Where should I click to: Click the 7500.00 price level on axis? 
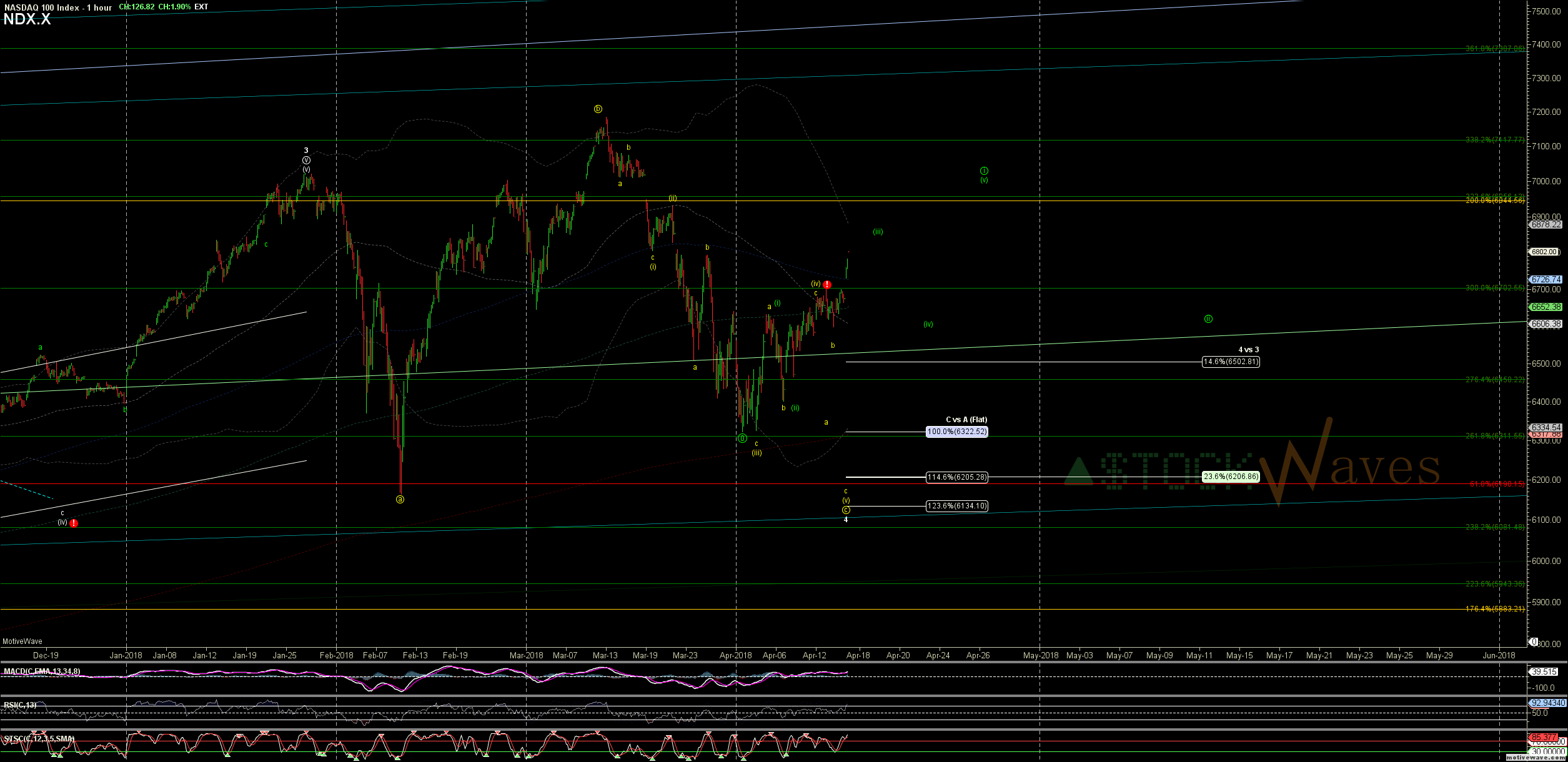tap(1547, 11)
